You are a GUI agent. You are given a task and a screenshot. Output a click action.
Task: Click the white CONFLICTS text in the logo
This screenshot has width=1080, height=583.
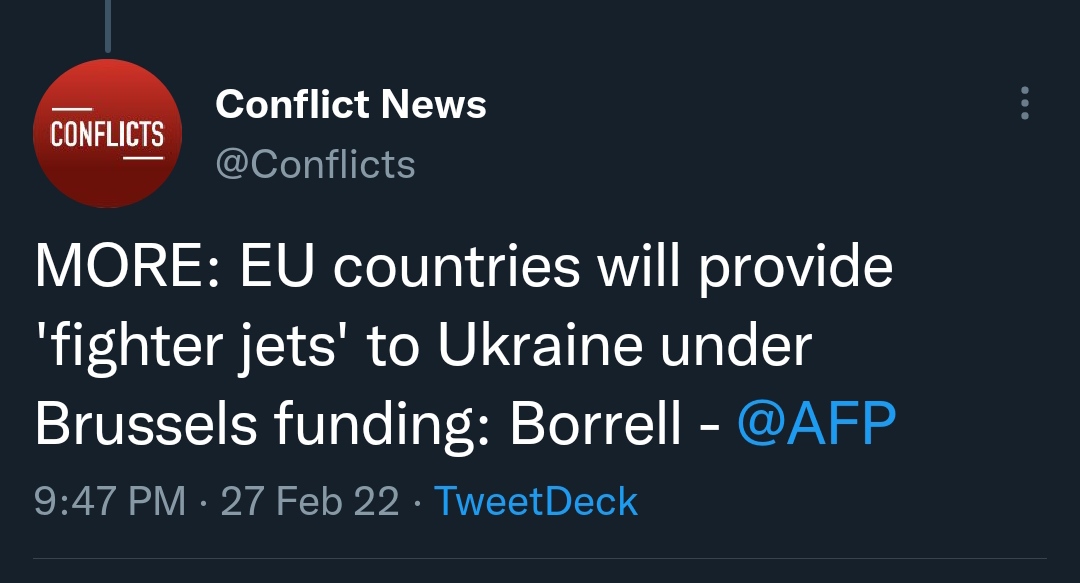click(107, 133)
